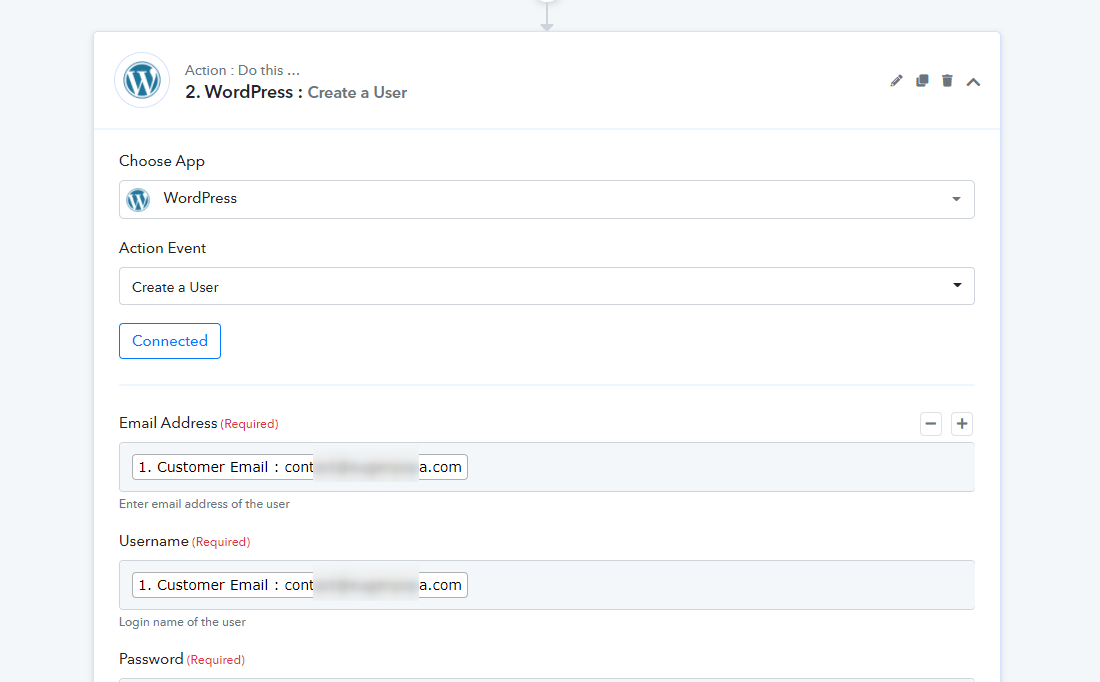The width and height of the screenshot is (1100, 682).
Task: Click the 'Action : Do this ...' text
Action: 242,70
